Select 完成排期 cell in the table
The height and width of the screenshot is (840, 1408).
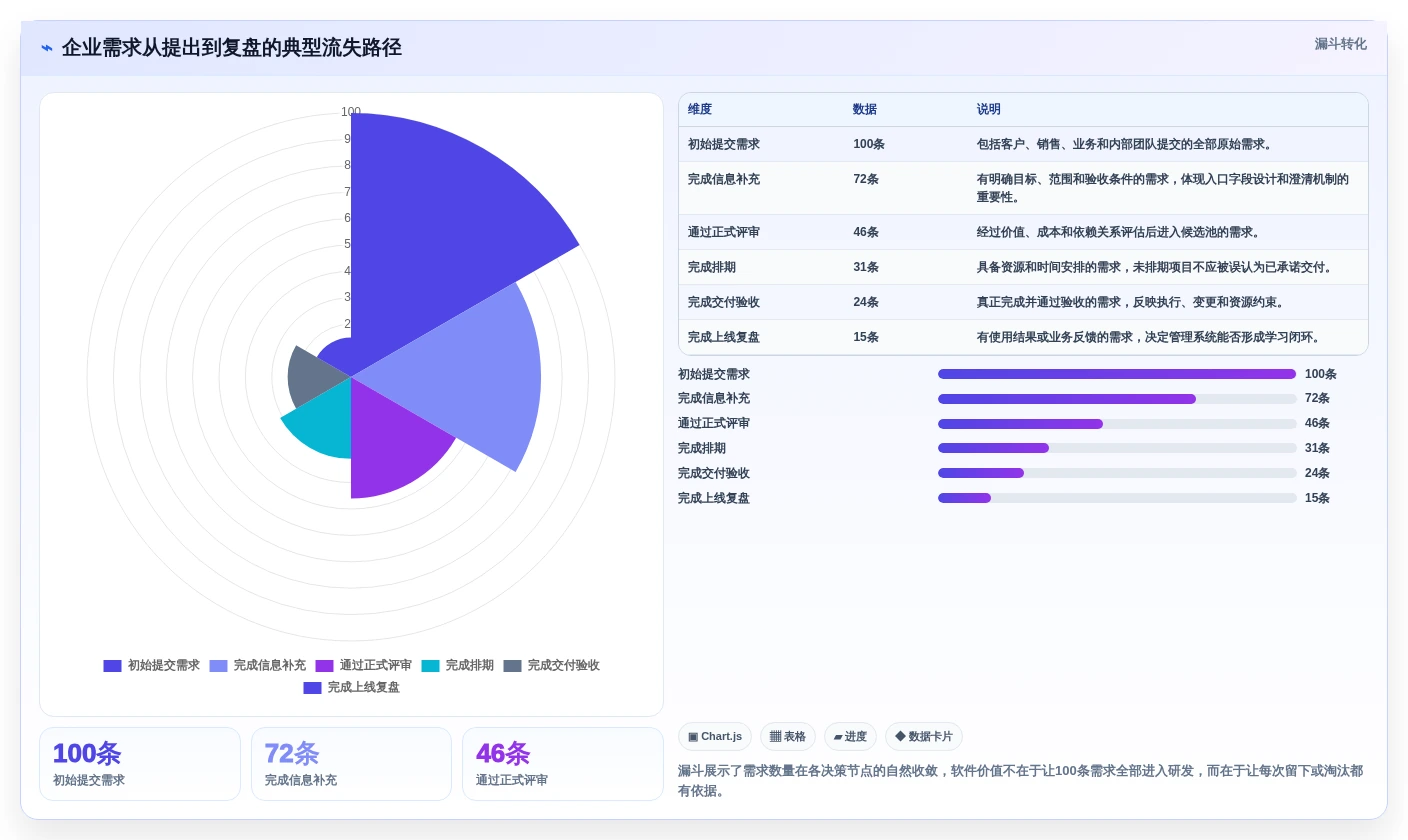click(x=712, y=268)
